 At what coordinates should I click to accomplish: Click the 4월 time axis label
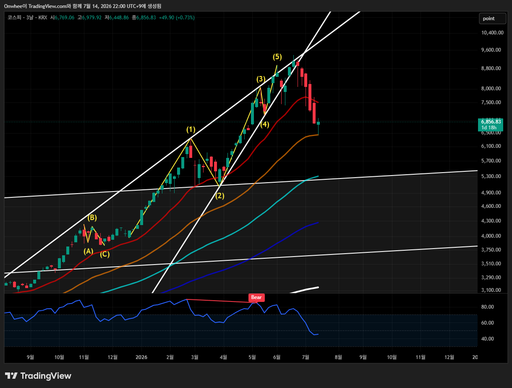click(223, 357)
